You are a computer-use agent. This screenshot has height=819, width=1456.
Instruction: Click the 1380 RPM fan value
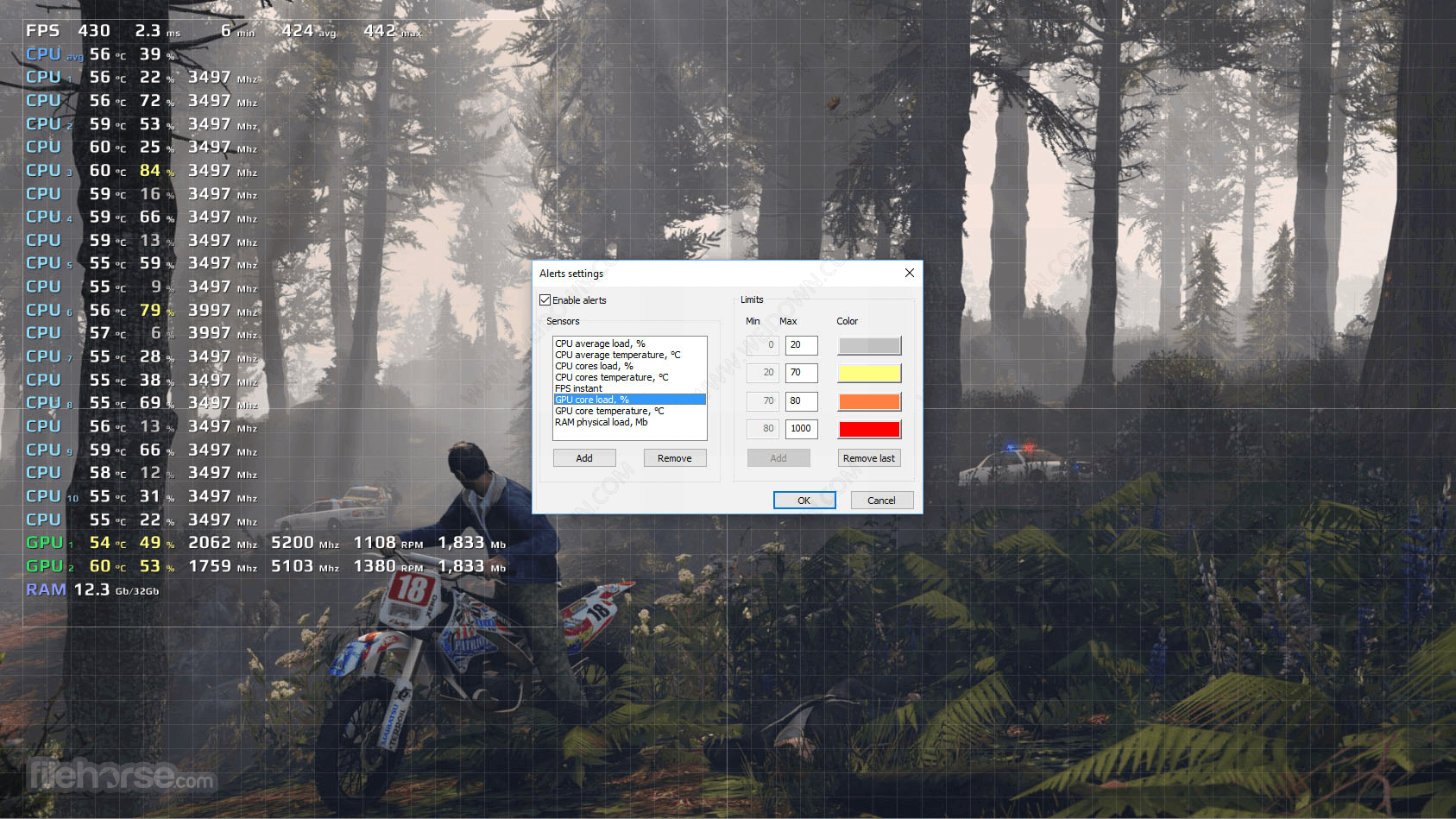388,566
